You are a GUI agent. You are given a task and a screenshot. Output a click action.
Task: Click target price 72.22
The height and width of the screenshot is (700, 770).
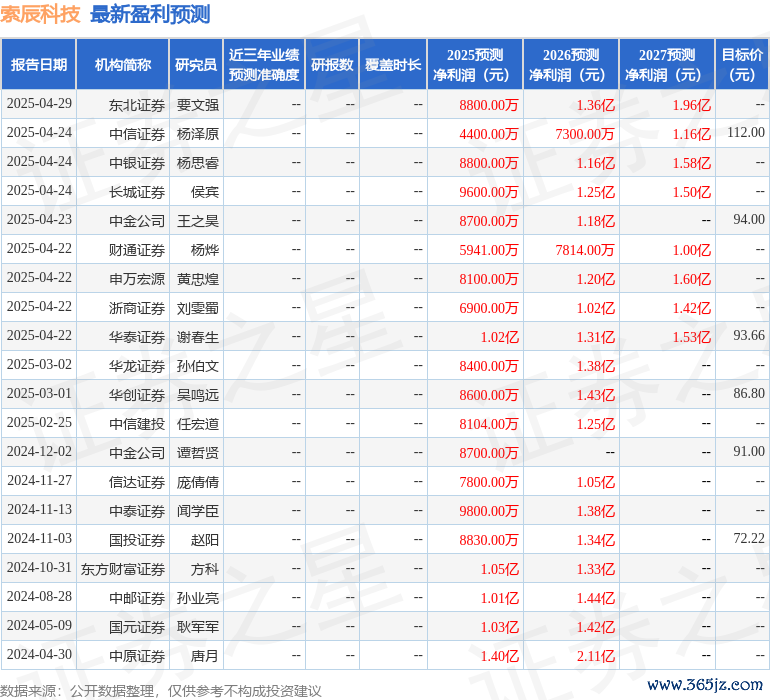749,538
